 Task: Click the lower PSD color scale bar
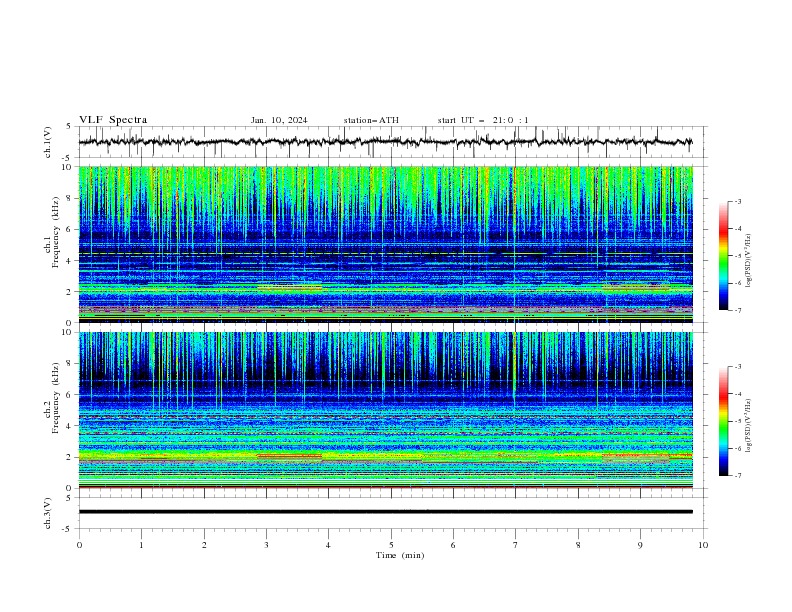[723, 421]
